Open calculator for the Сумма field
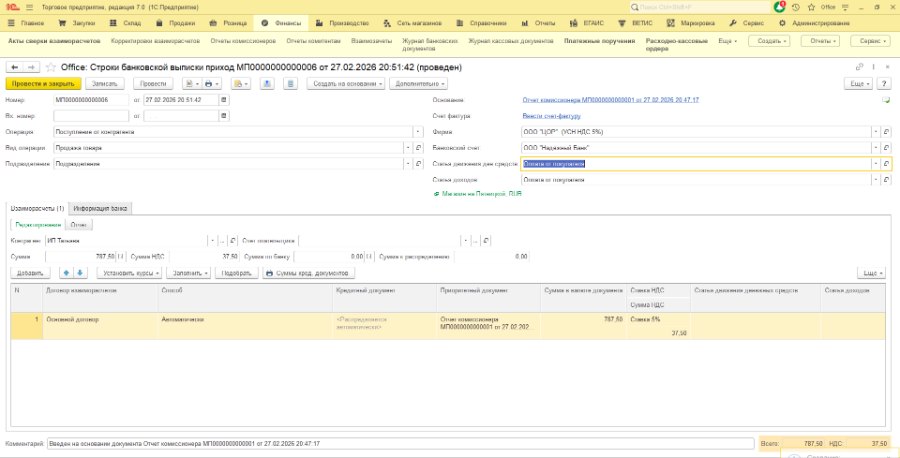Image resolution: width=900 pixels, height=458 pixels. 121,257
